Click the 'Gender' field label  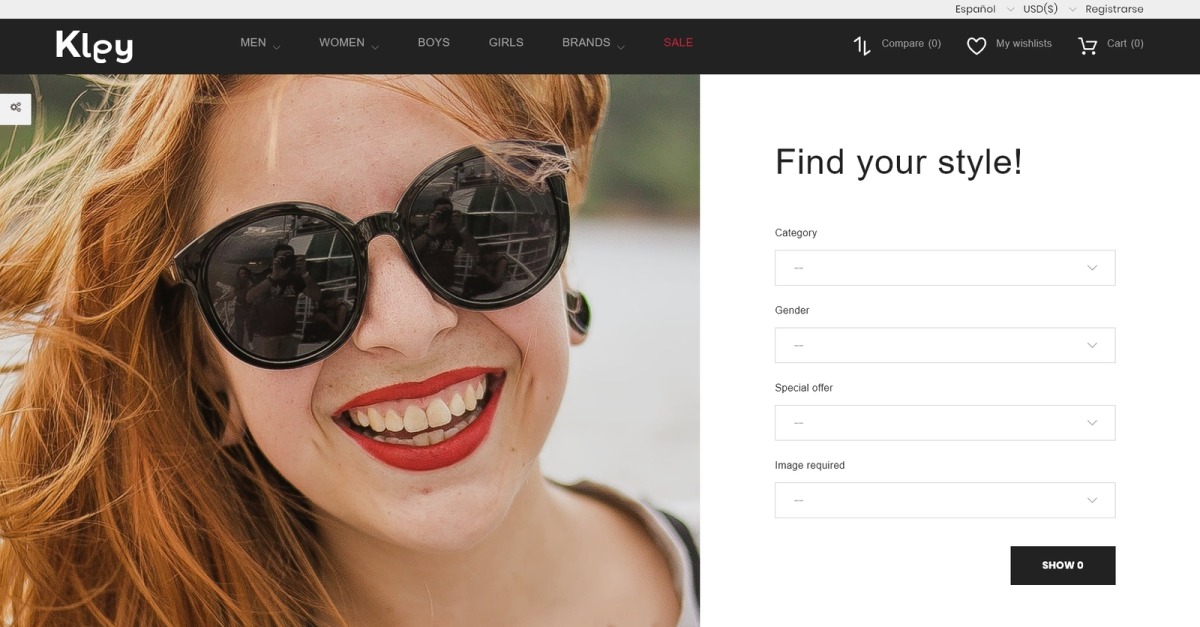click(792, 310)
